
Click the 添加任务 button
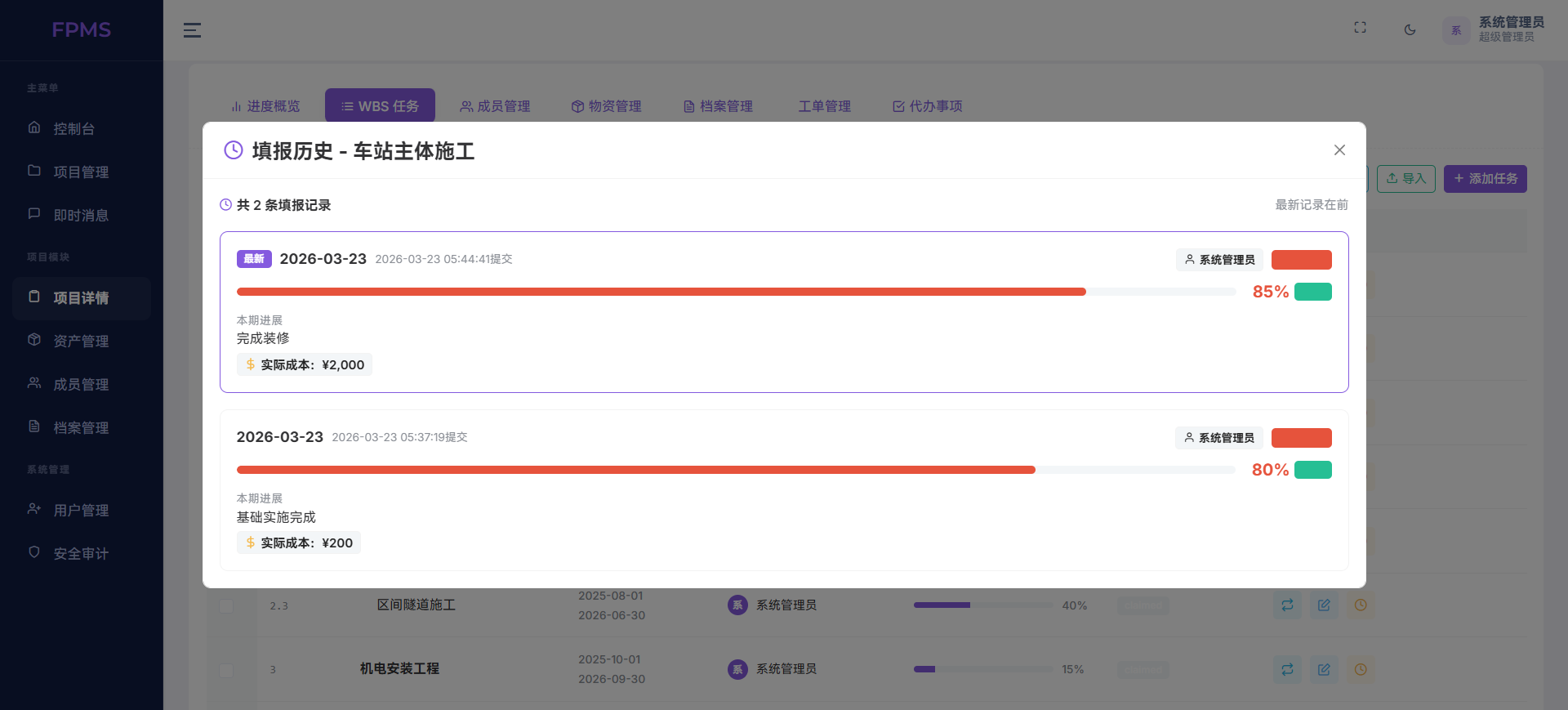pyautogui.click(x=1485, y=179)
